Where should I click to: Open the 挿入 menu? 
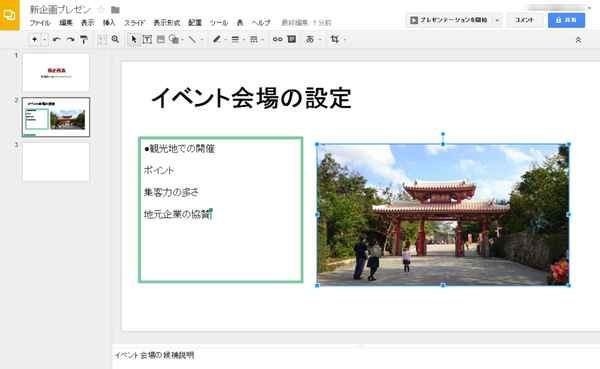pyautogui.click(x=109, y=23)
